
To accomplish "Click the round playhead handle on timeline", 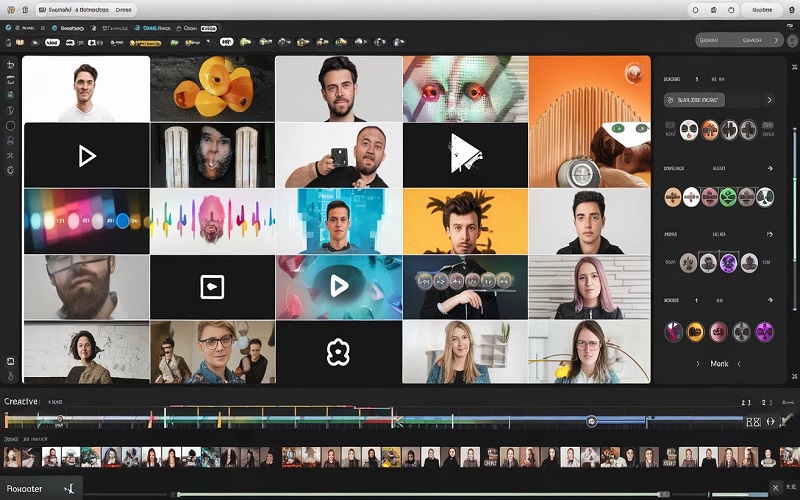I will coord(591,422).
